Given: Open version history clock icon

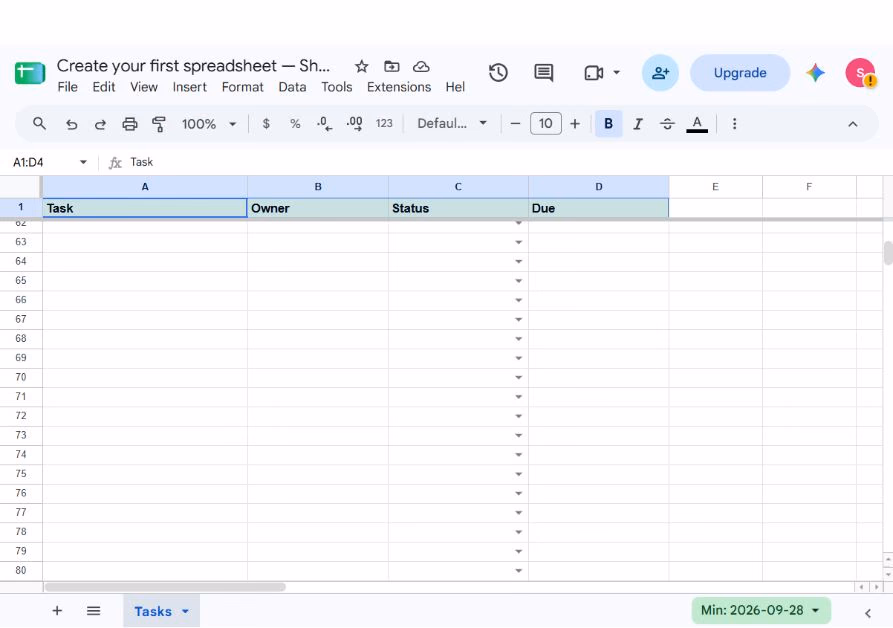Looking at the screenshot, I should tap(498, 73).
